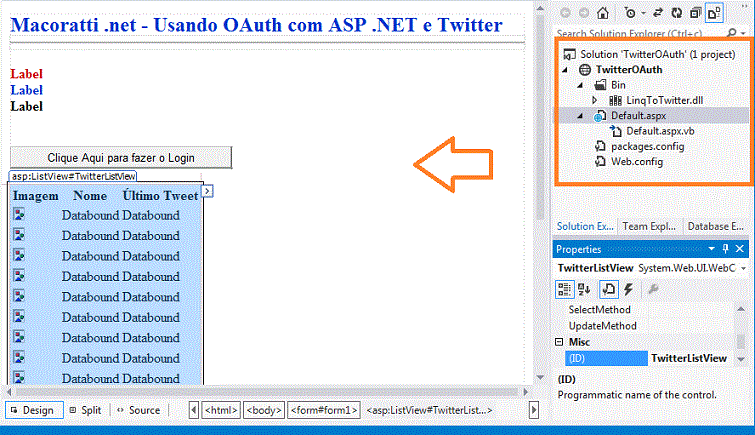Switch to Database Explorer tab
This screenshot has width=755, height=435.
pyautogui.click(x=715, y=226)
